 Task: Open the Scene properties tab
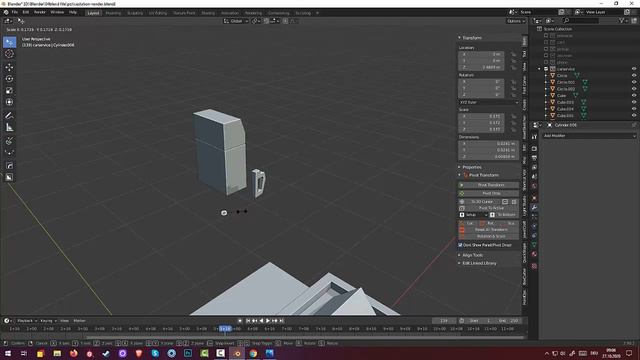coord(534,177)
